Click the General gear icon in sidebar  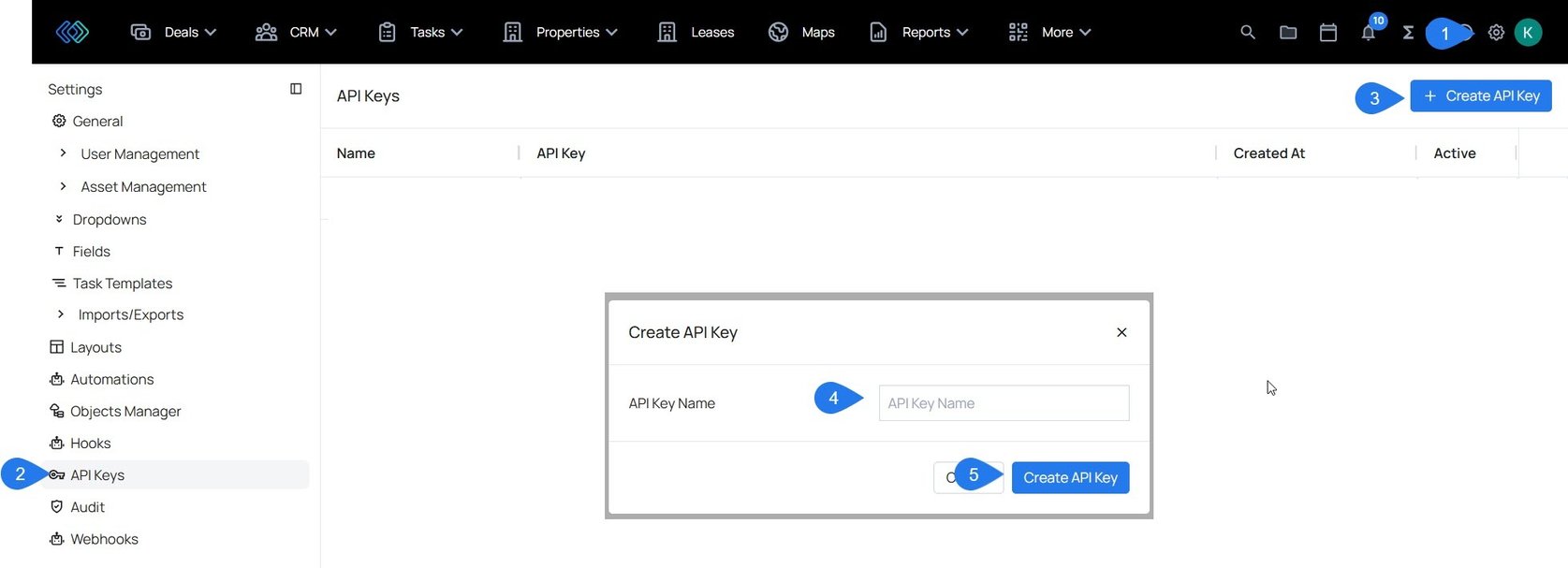pos(59,121)
